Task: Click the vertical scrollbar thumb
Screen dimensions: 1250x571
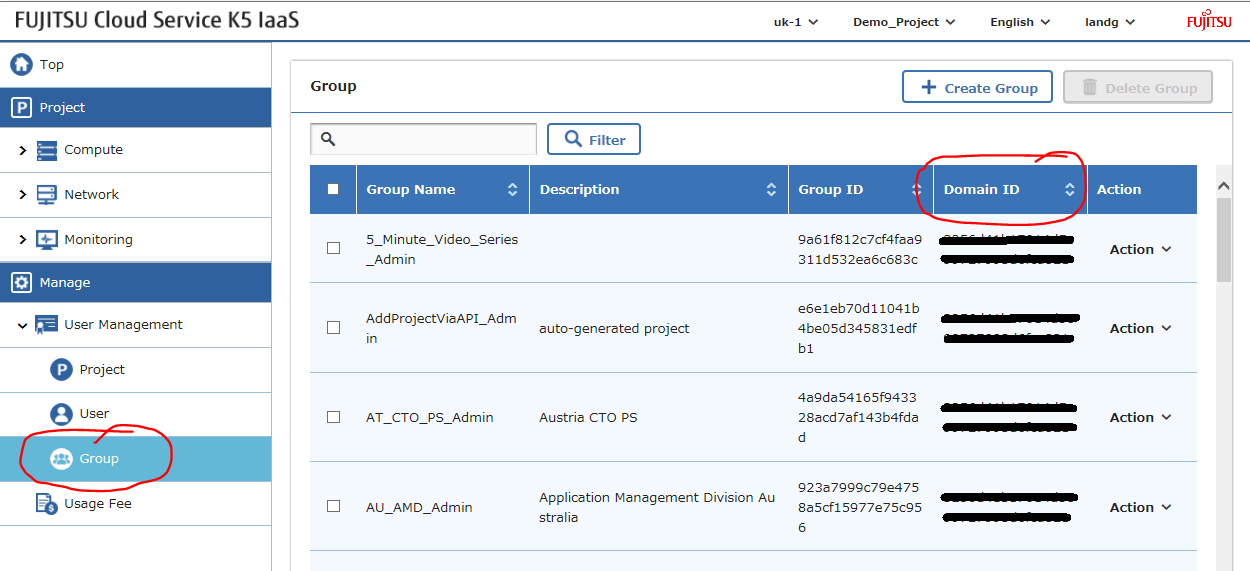Action: coord(1223,240)
